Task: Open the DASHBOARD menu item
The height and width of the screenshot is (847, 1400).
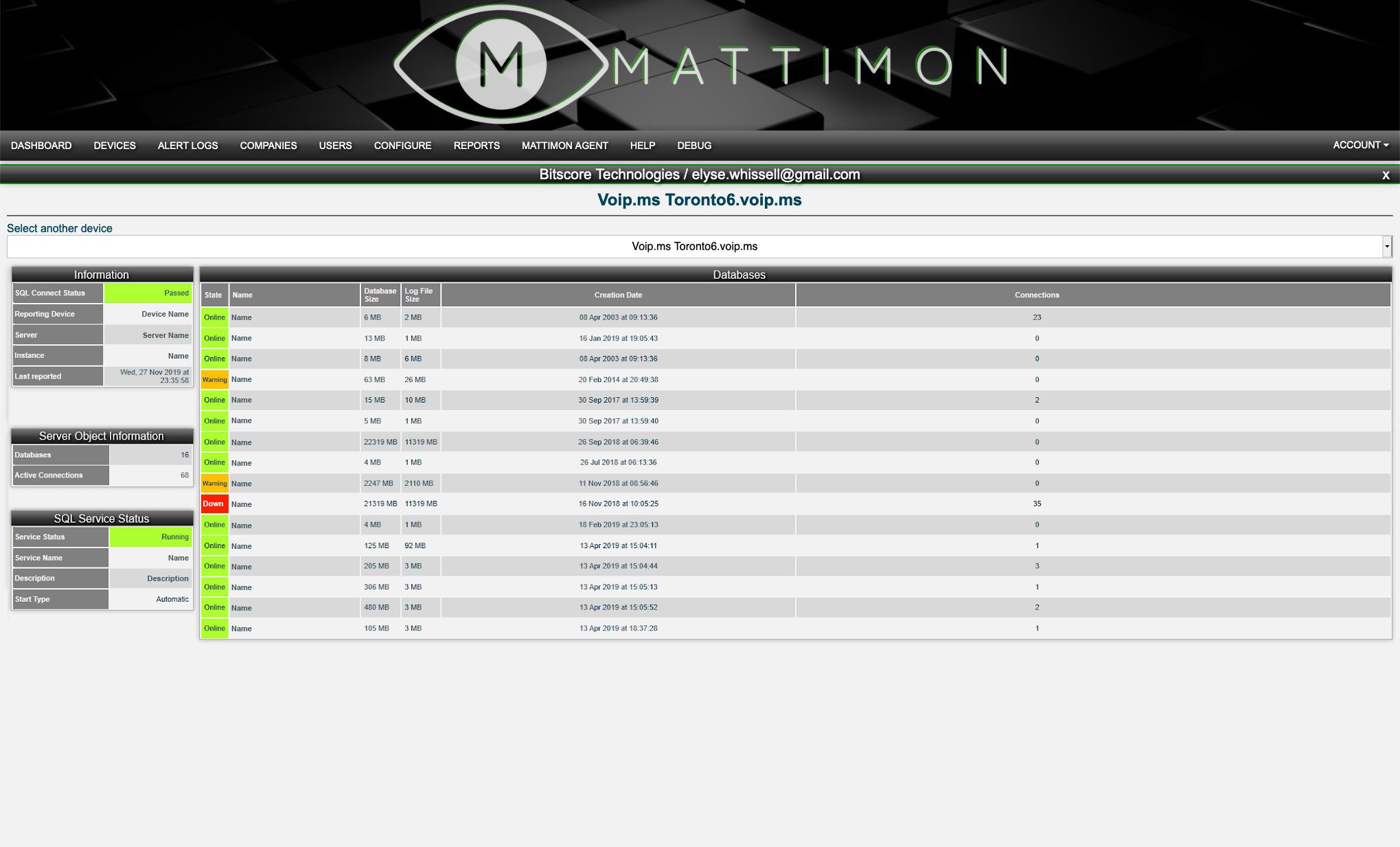Action: pos(41,146)
